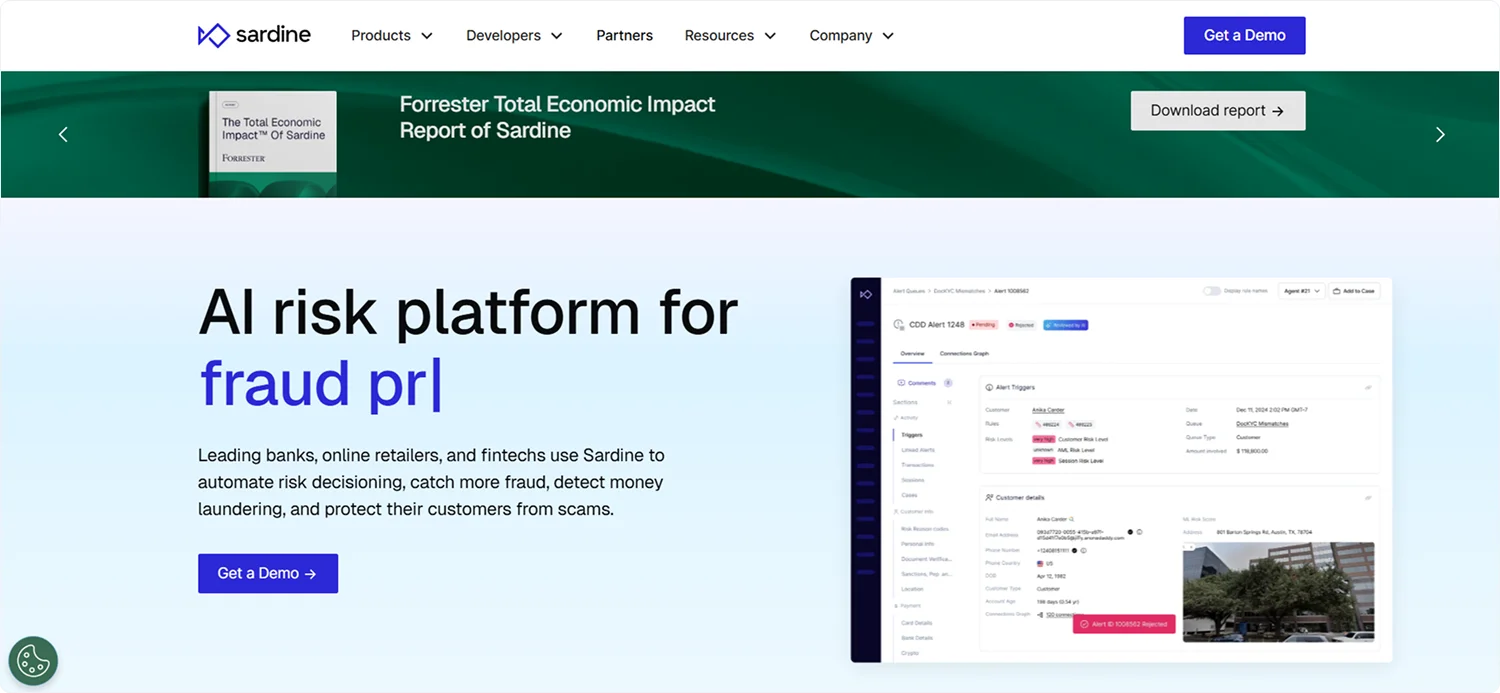Image resolution: width=1500 pixels, height=693 pixels.
Task: Click the Add to Case button
Action: 1354,291
